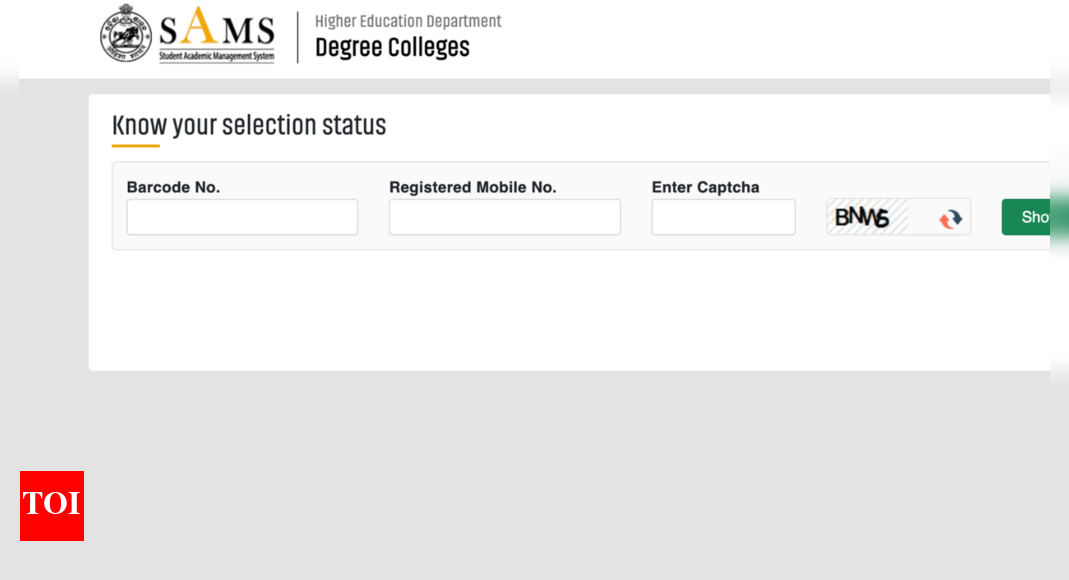1069x580 pixels.
Task: Focus the Registered Mobile No. field
Action: (x=504, y=217)
